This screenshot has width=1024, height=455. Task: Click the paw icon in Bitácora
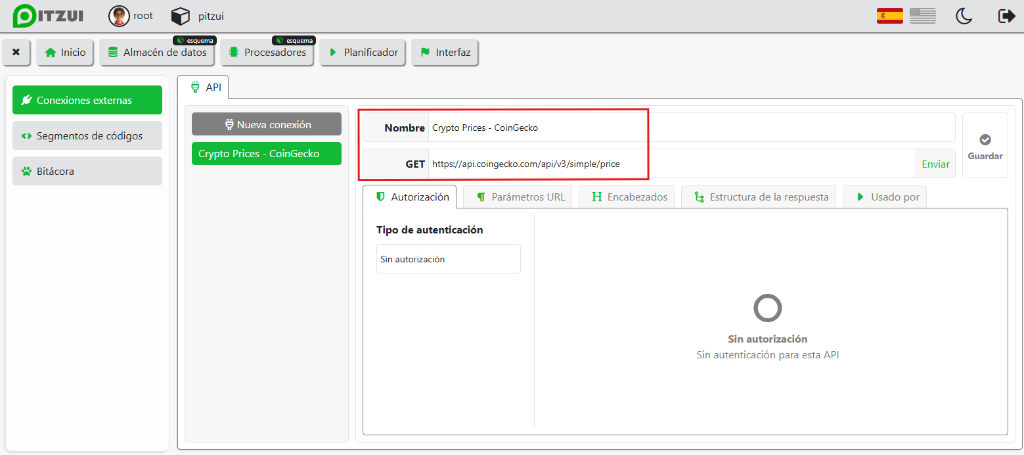click(x=26, y=172)
